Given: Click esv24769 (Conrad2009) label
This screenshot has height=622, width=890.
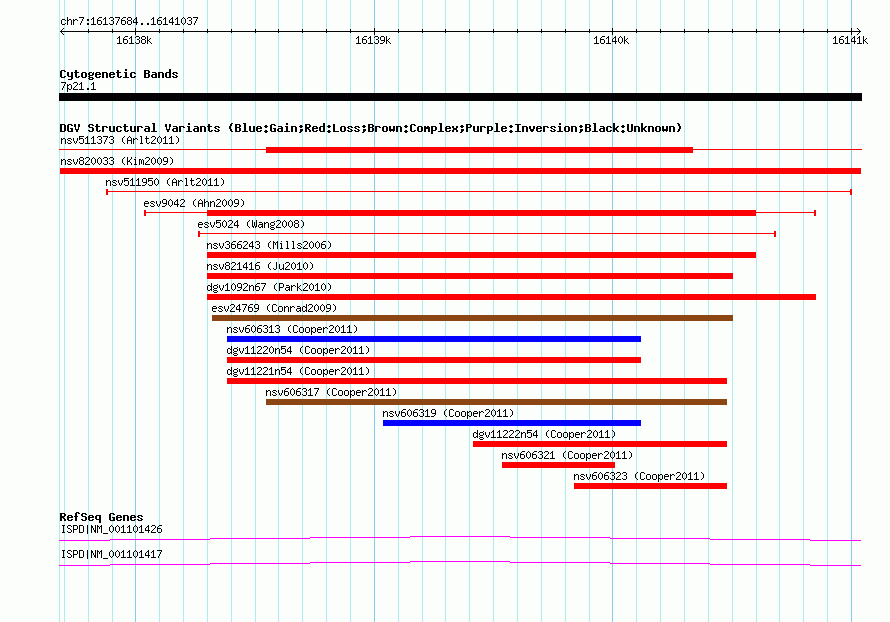Looking at the screenshot, I should coord(274,308).
